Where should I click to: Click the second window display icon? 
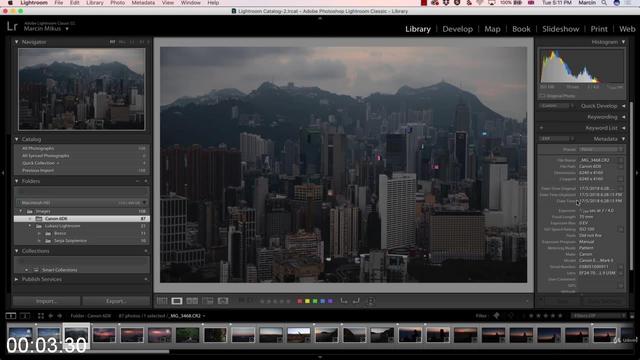25,316
